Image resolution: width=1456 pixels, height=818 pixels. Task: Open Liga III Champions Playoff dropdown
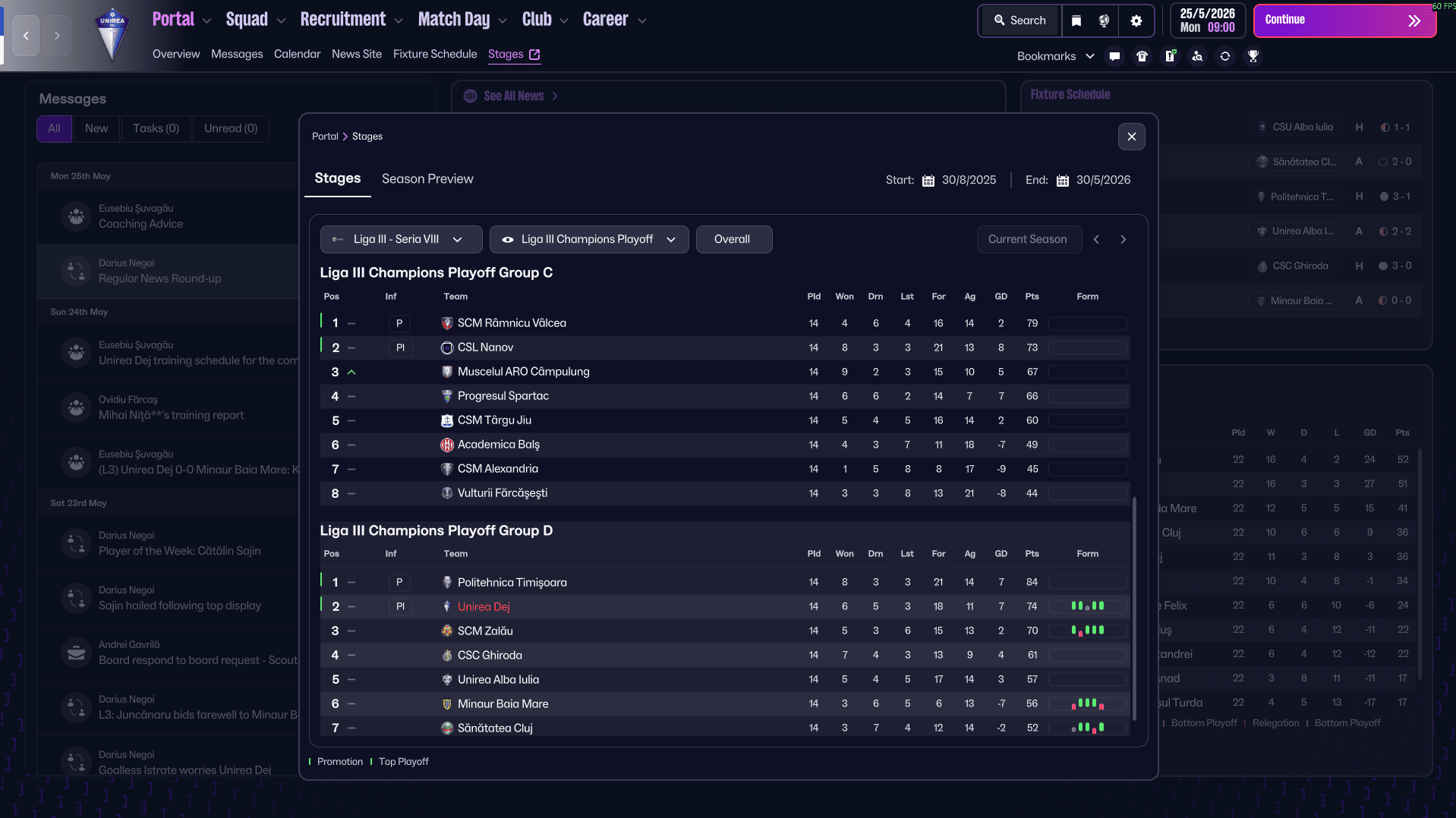pyautogui.click(x=589, y=239)
